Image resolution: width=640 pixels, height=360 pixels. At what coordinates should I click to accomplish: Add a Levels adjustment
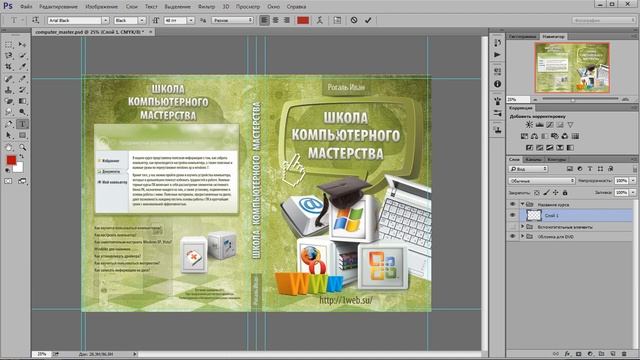[x=540, y=125]
